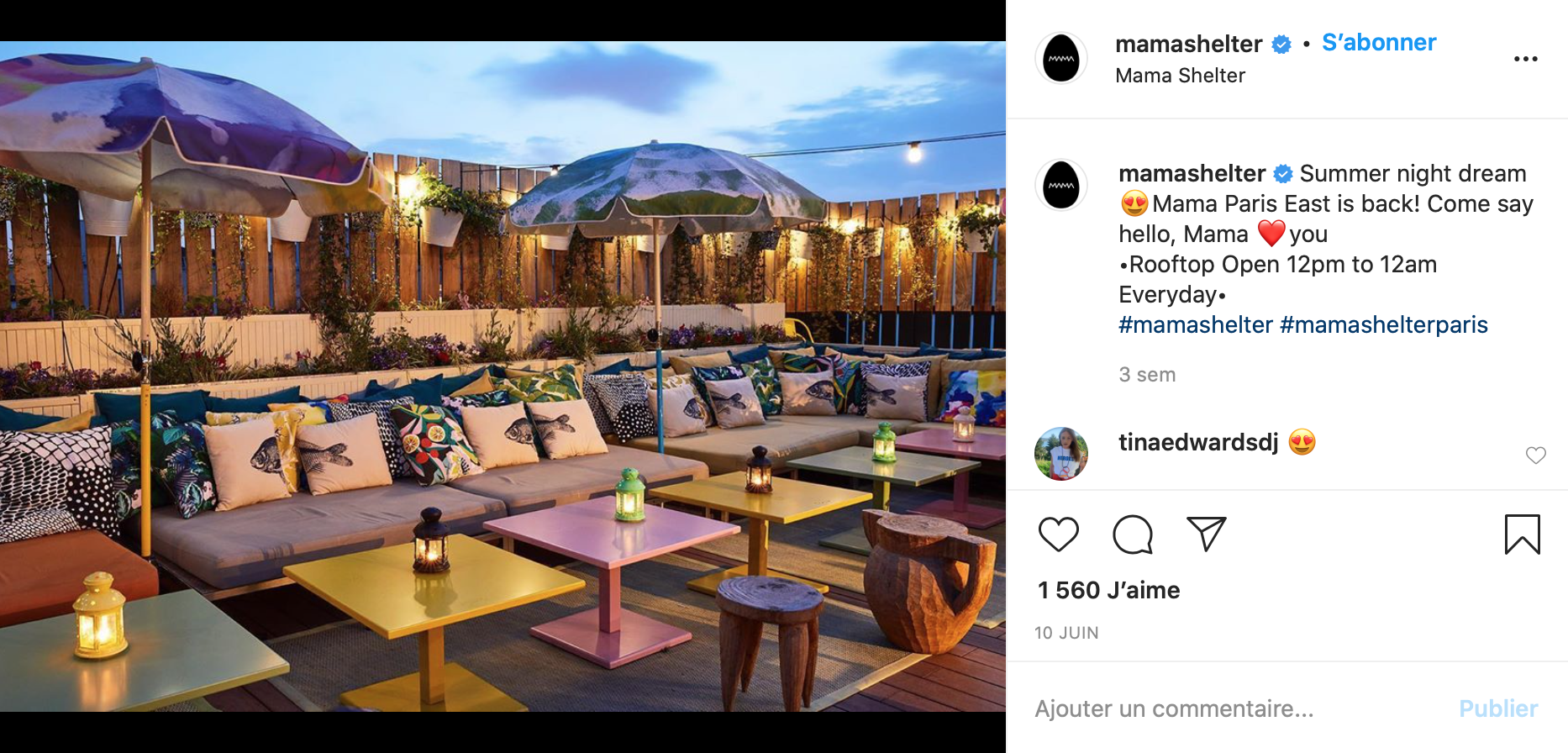Open tinaedwardsdj's profile picture

(1060, 454)
